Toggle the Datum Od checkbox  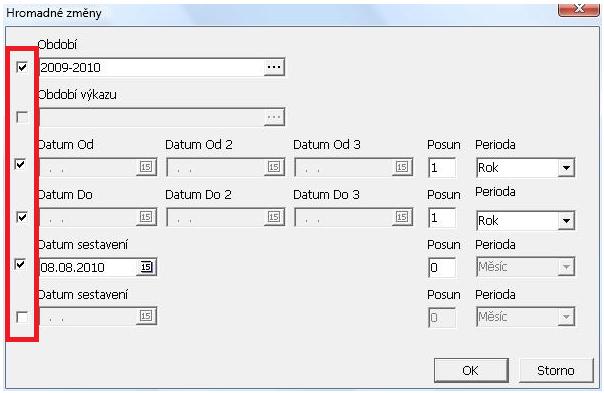coord(20,164)
